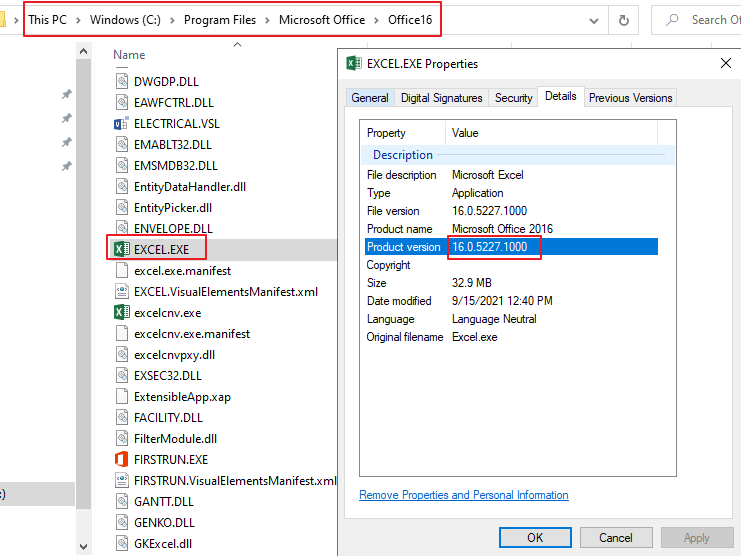Expand the chevron after Windows (C:)

pyautogui.click(x=172, y=20)
